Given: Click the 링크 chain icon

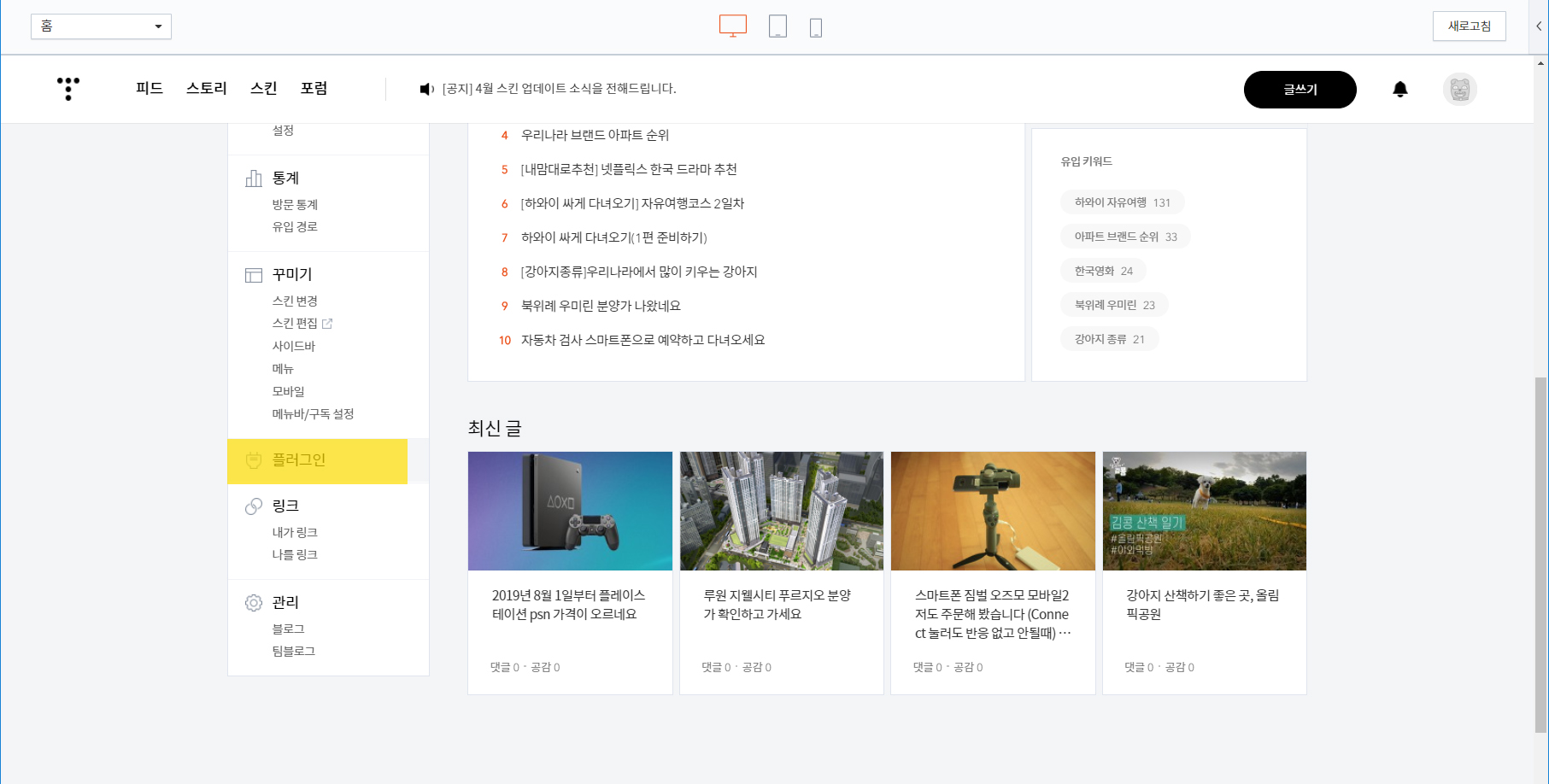Looking at the screenshot, I should click(x=254, y=506).
